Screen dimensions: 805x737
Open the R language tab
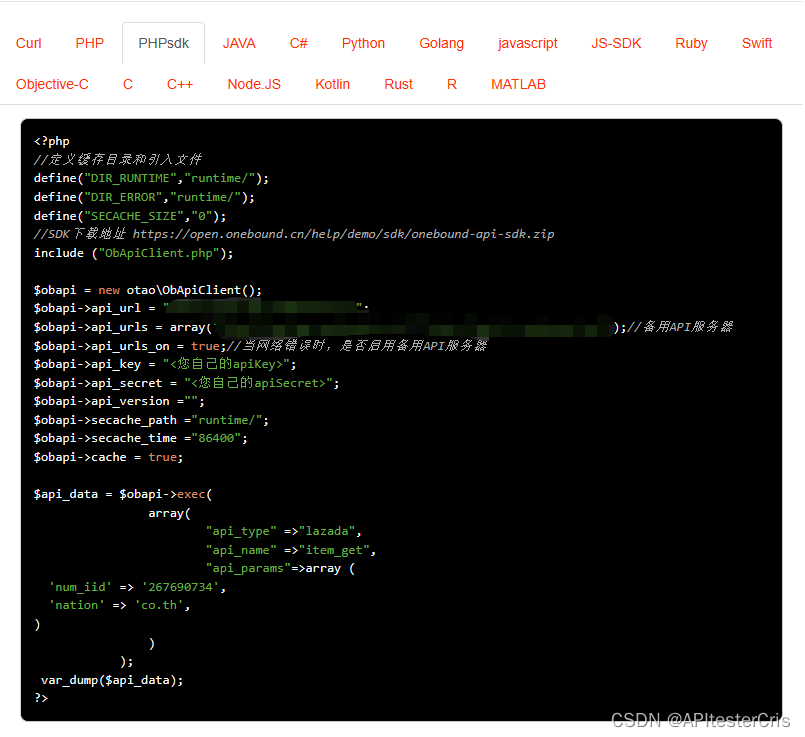click(452, 84)
